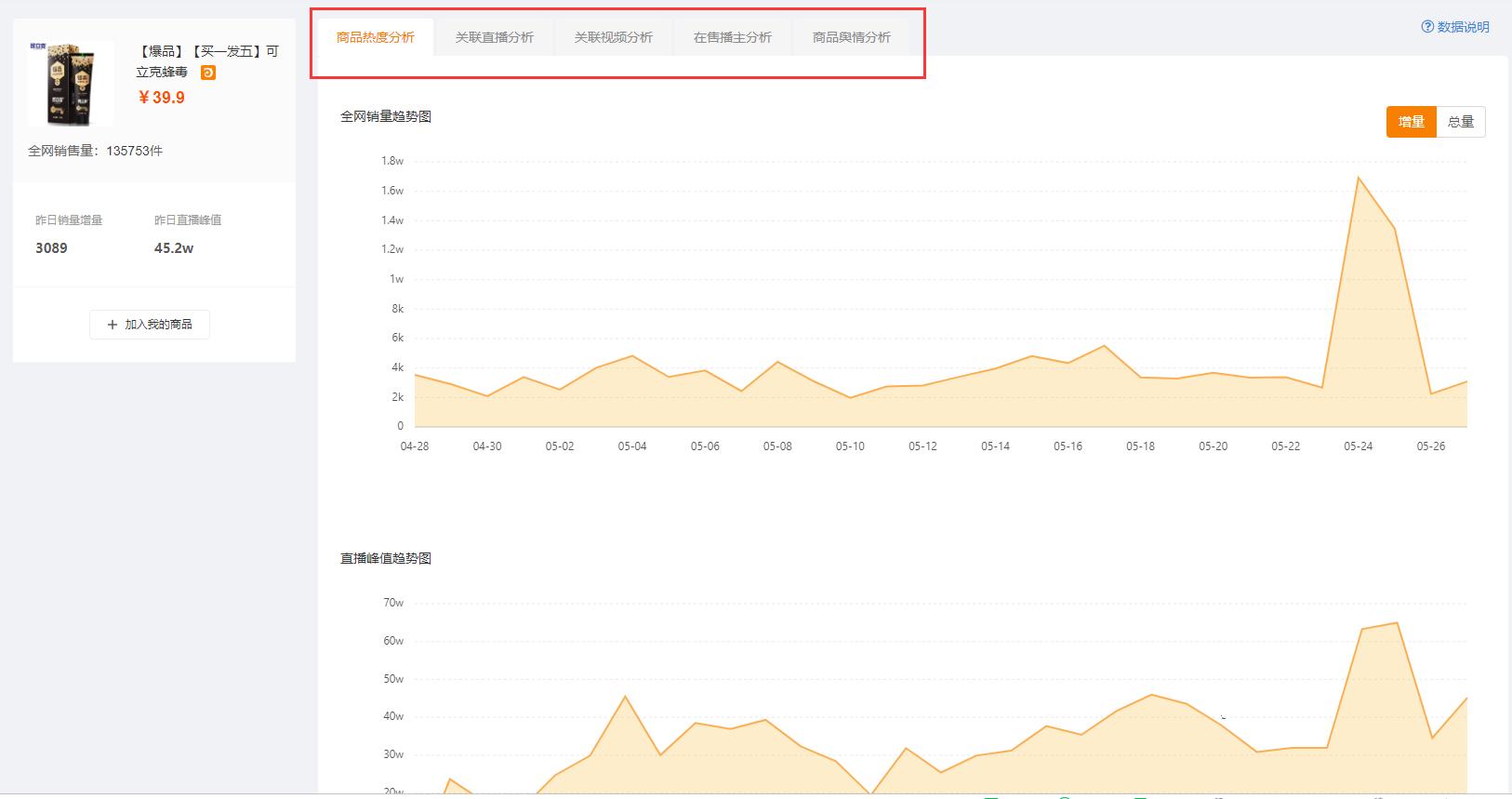Image resolution: width=1512 pixels, height=799 pixels.
Task: Go to the 在售播主分析 tab
Action: [x=732, y=38]
